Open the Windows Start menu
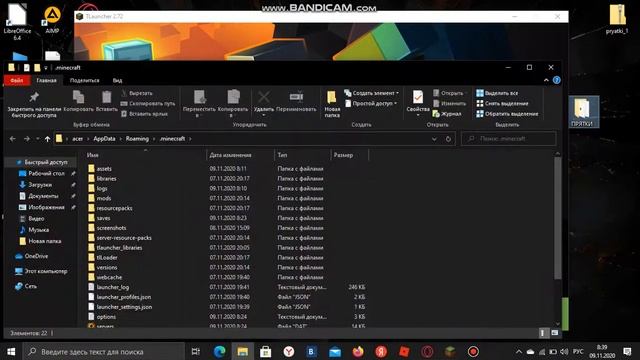 pos(11,351)
